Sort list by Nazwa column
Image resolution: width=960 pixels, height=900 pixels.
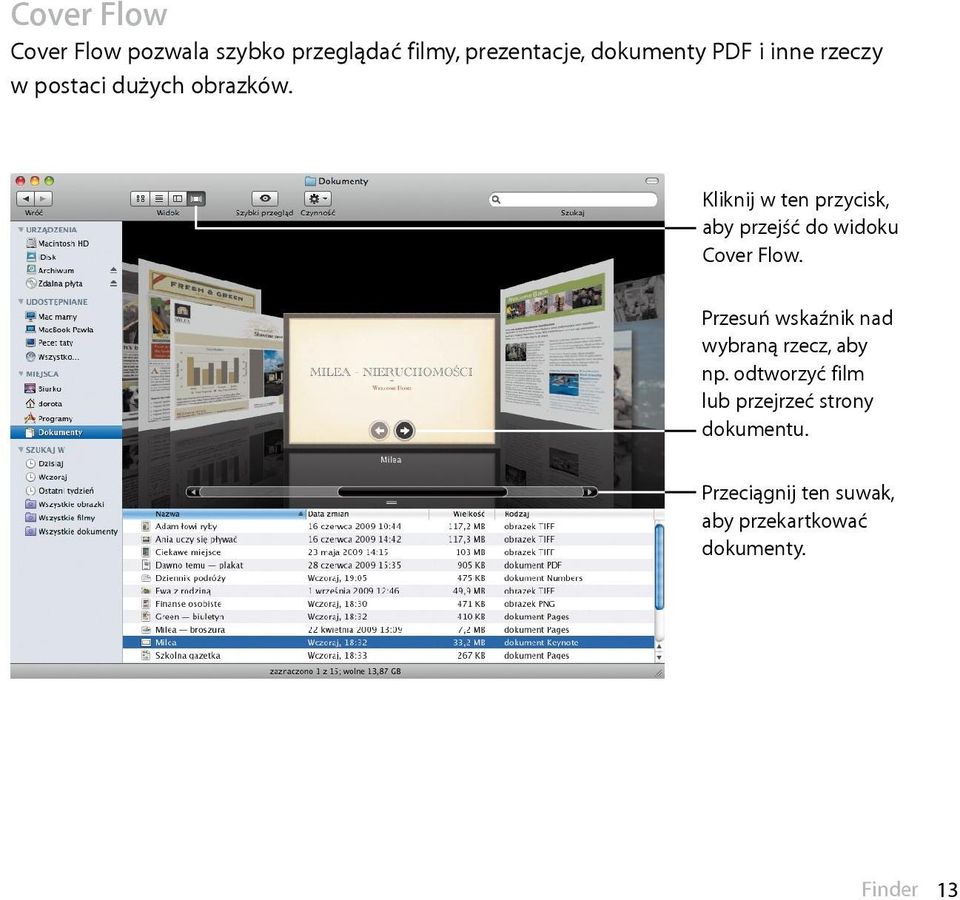214,514
